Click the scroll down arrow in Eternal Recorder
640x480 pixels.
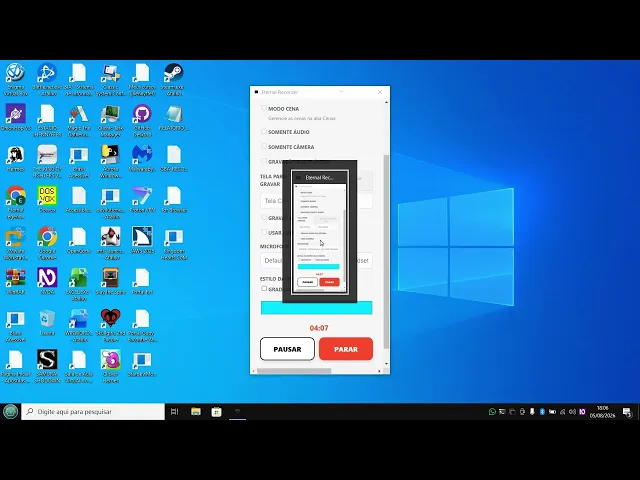click(386, 364)
